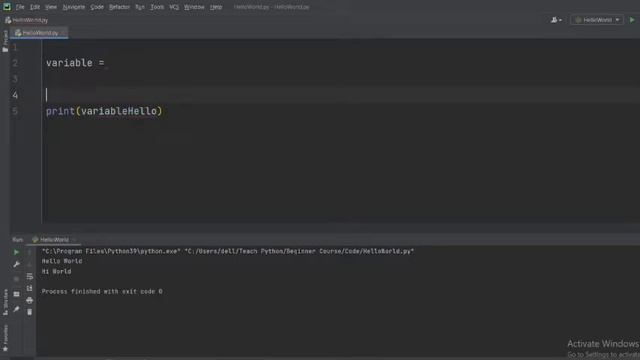Click the python.exe command path console line

pos(228,251)
